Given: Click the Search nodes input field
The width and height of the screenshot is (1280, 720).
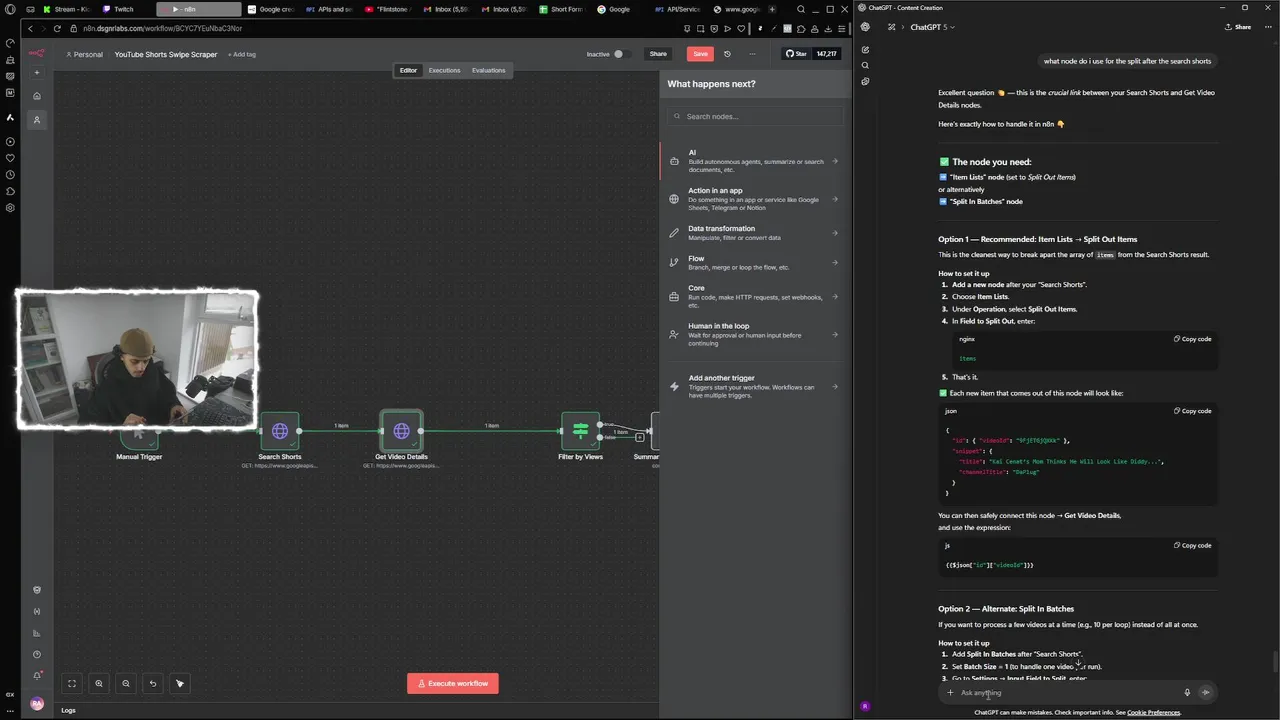Looking at the screenshot, I should 755,116.
